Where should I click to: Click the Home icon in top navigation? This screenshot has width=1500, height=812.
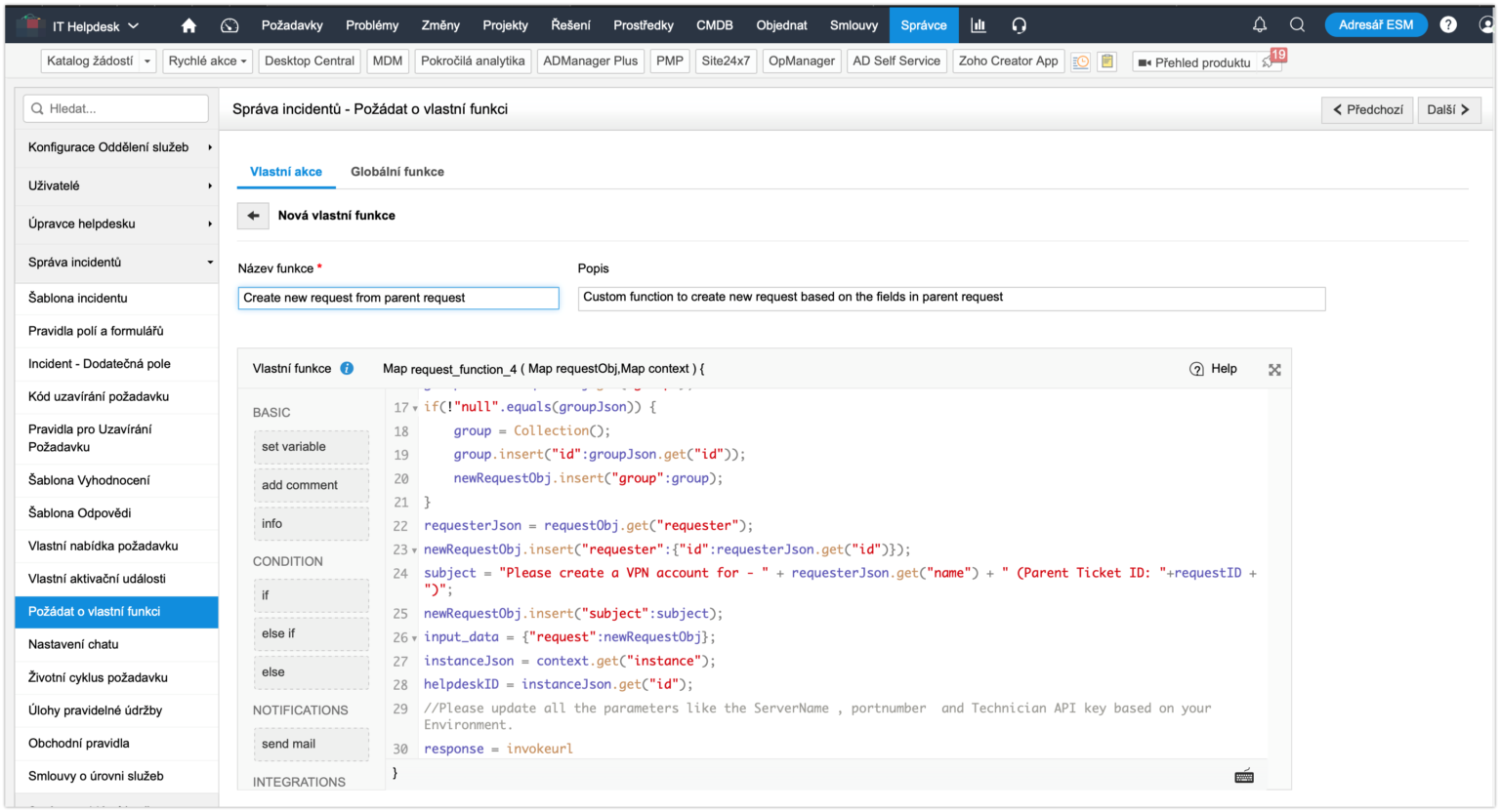coord(189,25)
